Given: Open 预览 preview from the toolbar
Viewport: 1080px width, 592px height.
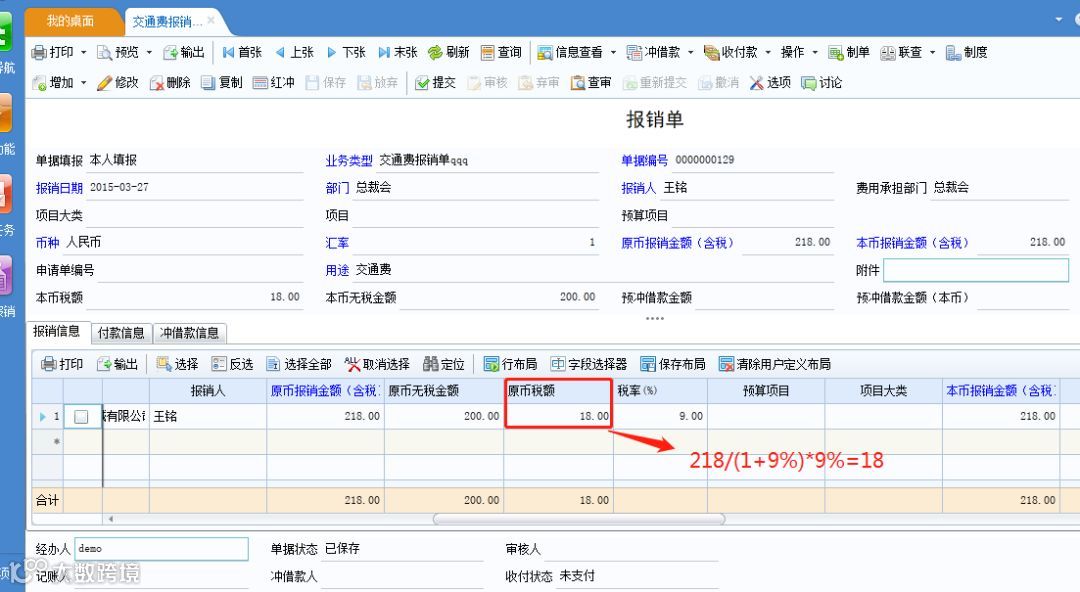Looking at the screenshot, I should click(118, 52).
